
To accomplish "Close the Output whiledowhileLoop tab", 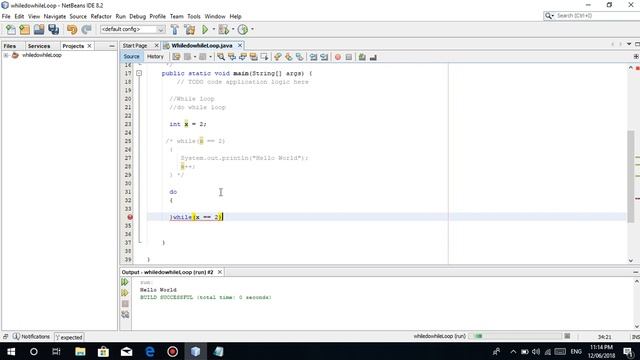I will 220,272.
